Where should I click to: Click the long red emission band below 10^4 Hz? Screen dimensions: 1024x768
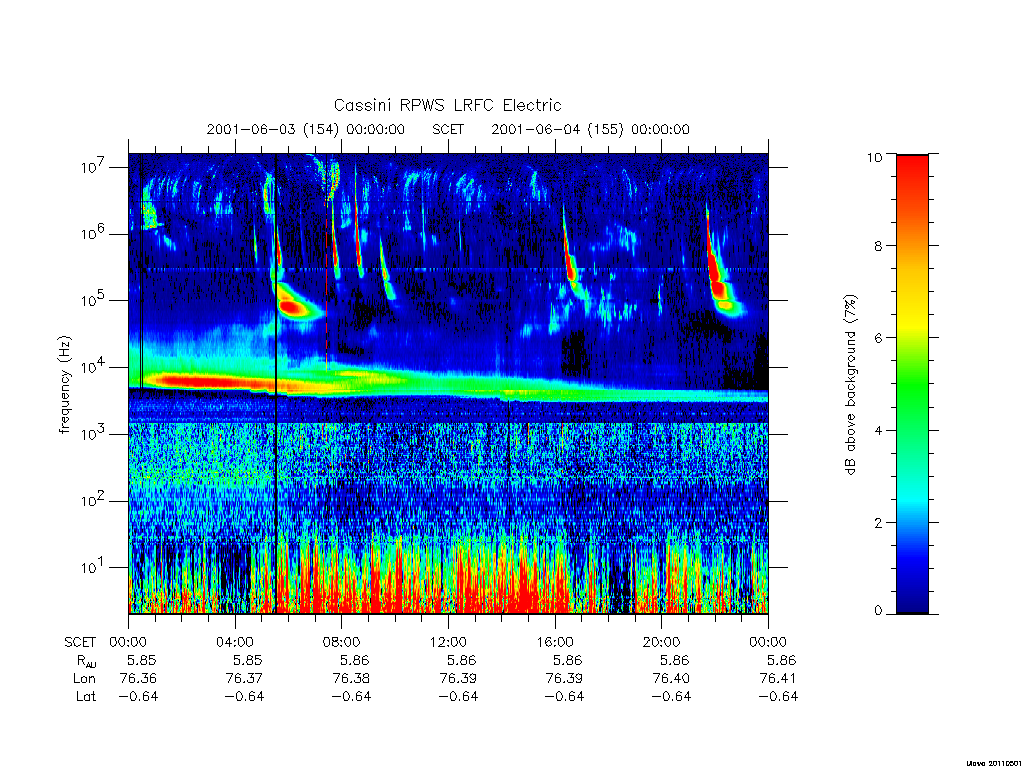click(x=209, y=381)
